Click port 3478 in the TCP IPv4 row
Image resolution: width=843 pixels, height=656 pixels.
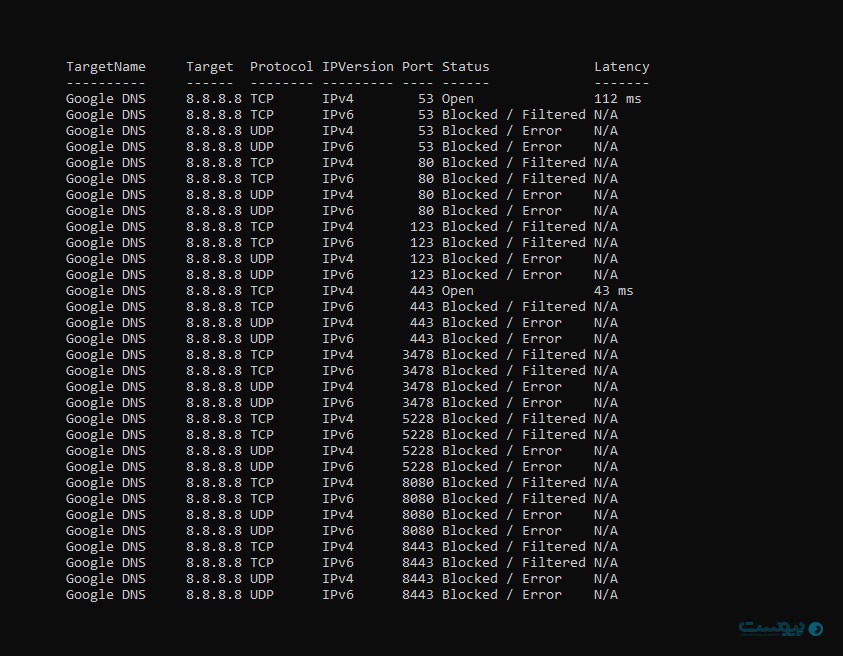coord(418,355)
